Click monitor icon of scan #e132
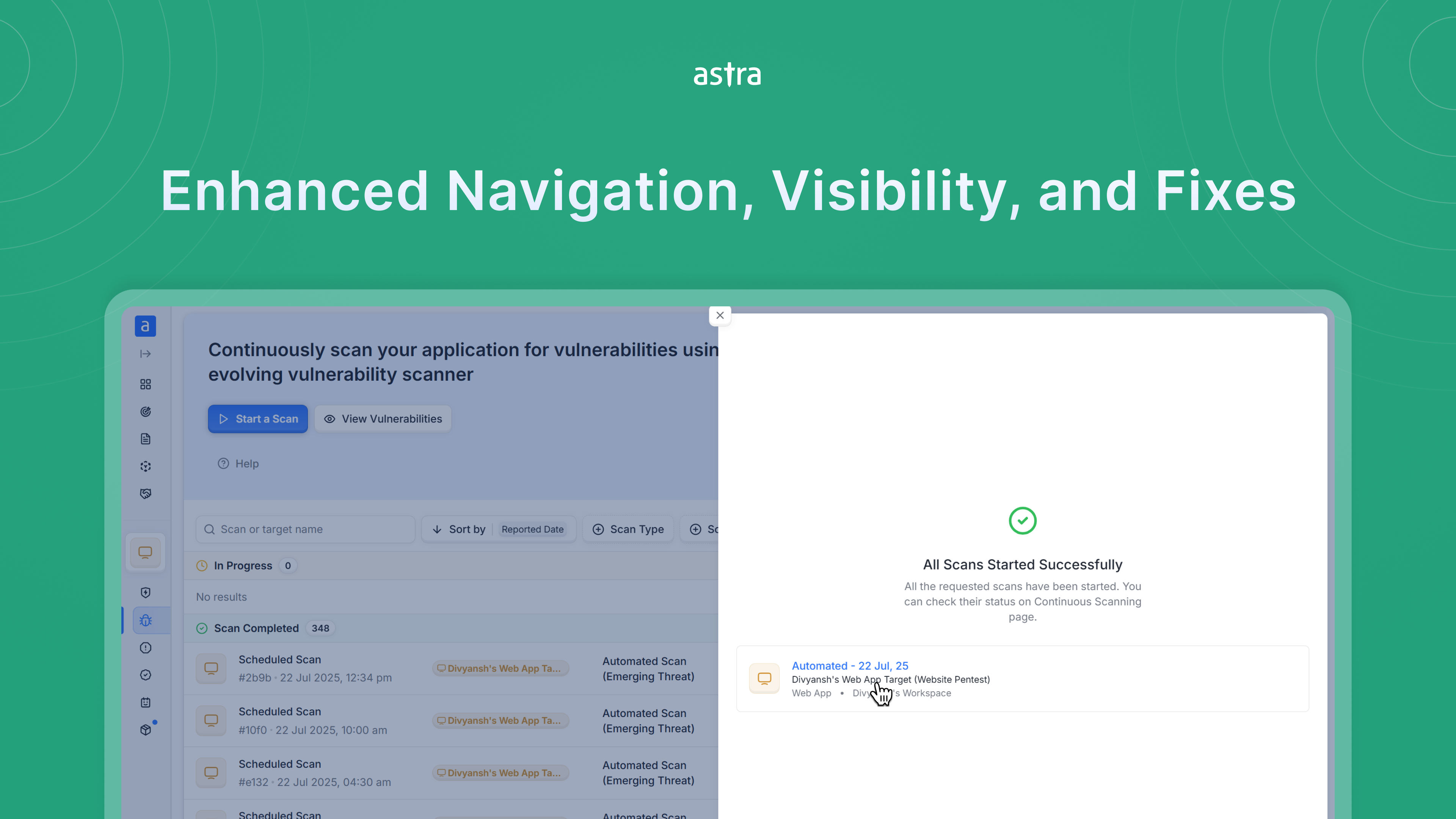The height and width of the screenshot is (819, 1456). click(211, 773)
